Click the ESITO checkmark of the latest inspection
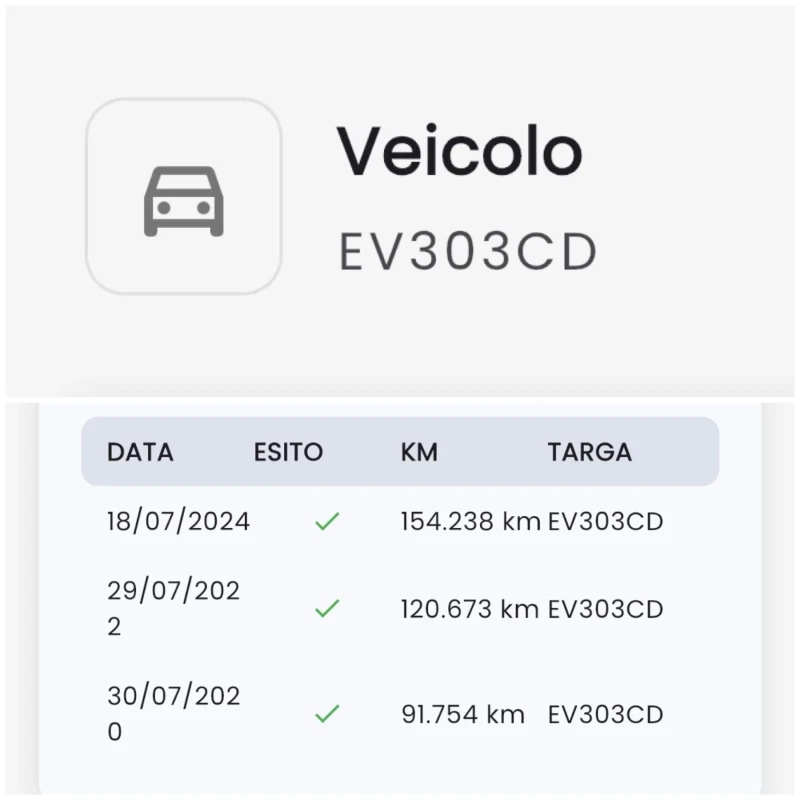800x800 pixels. pyautogui.click(x=326, y=519)
